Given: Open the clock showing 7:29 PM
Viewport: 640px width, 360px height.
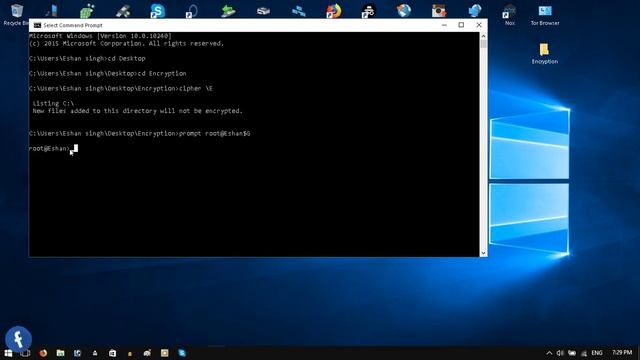Looking at the screenshot, I should (x=622, y=352).
